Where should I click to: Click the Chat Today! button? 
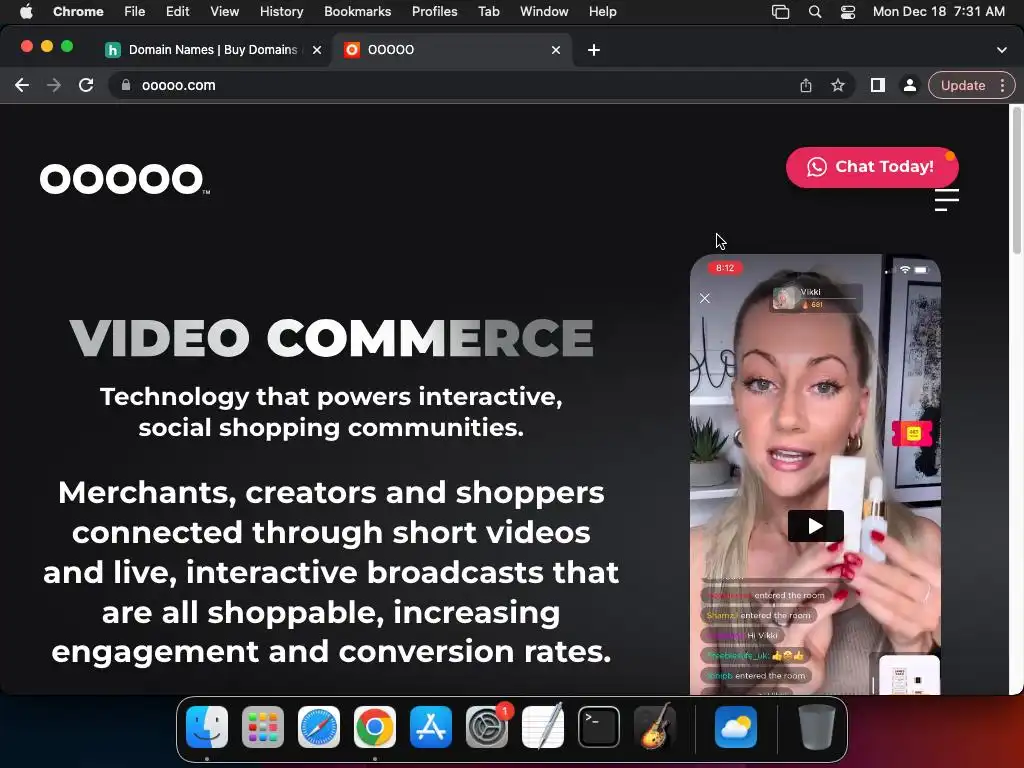click(872, 167)
